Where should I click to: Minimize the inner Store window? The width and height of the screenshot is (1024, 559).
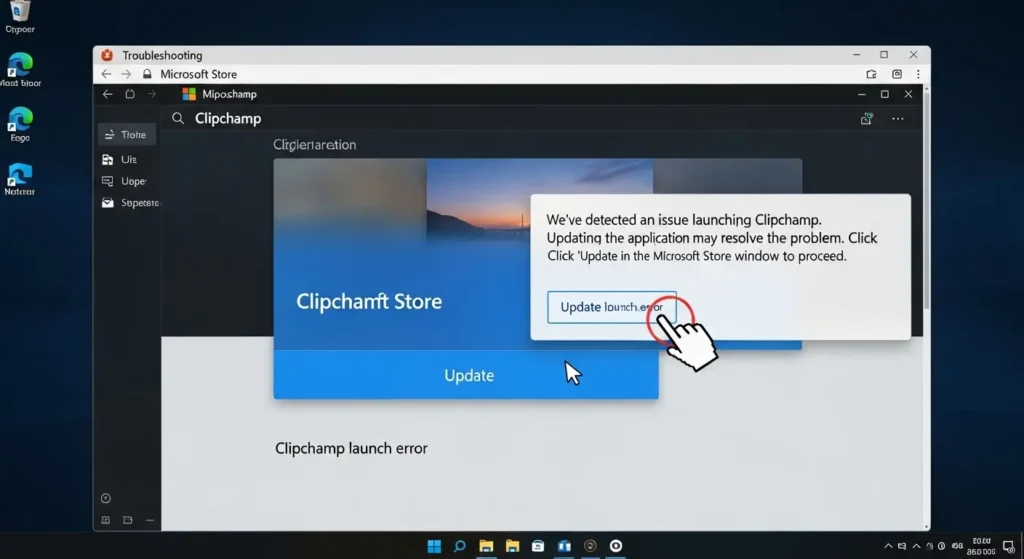coord(861,94)
